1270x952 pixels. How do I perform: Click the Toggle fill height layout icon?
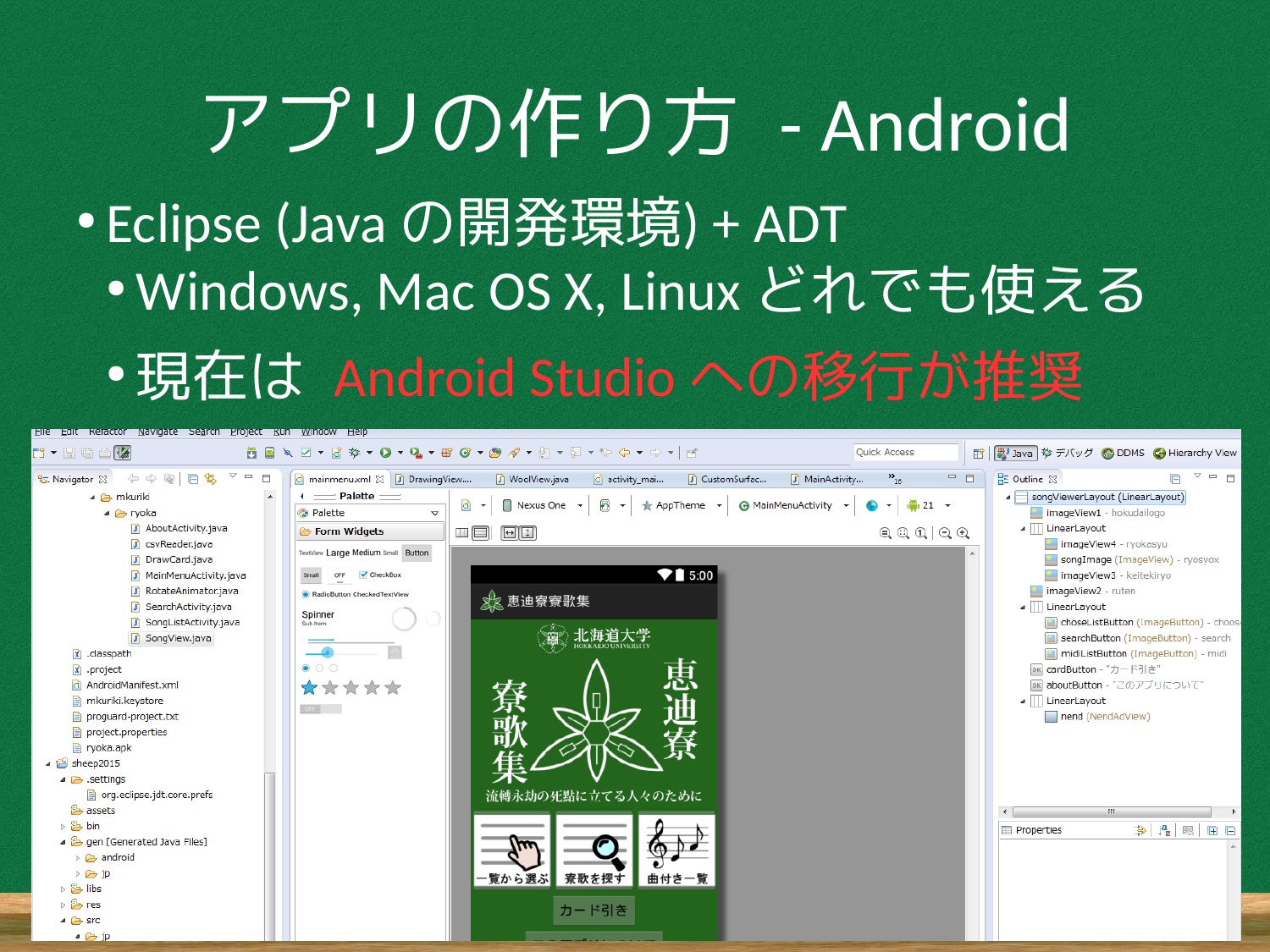(x=527, y=533)
